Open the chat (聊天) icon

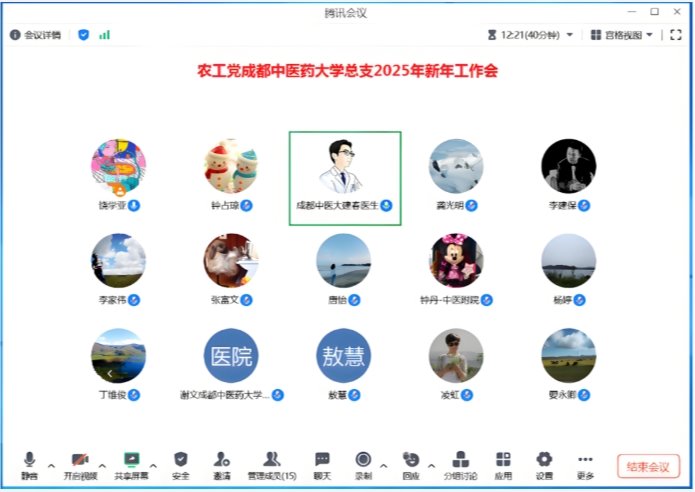[x=322, y=461]
